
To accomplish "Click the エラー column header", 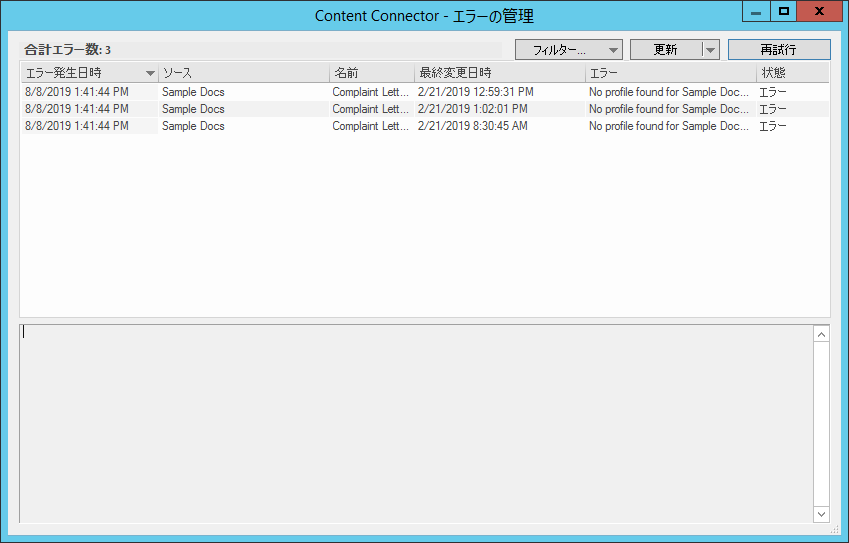I will tap(670, 73).
